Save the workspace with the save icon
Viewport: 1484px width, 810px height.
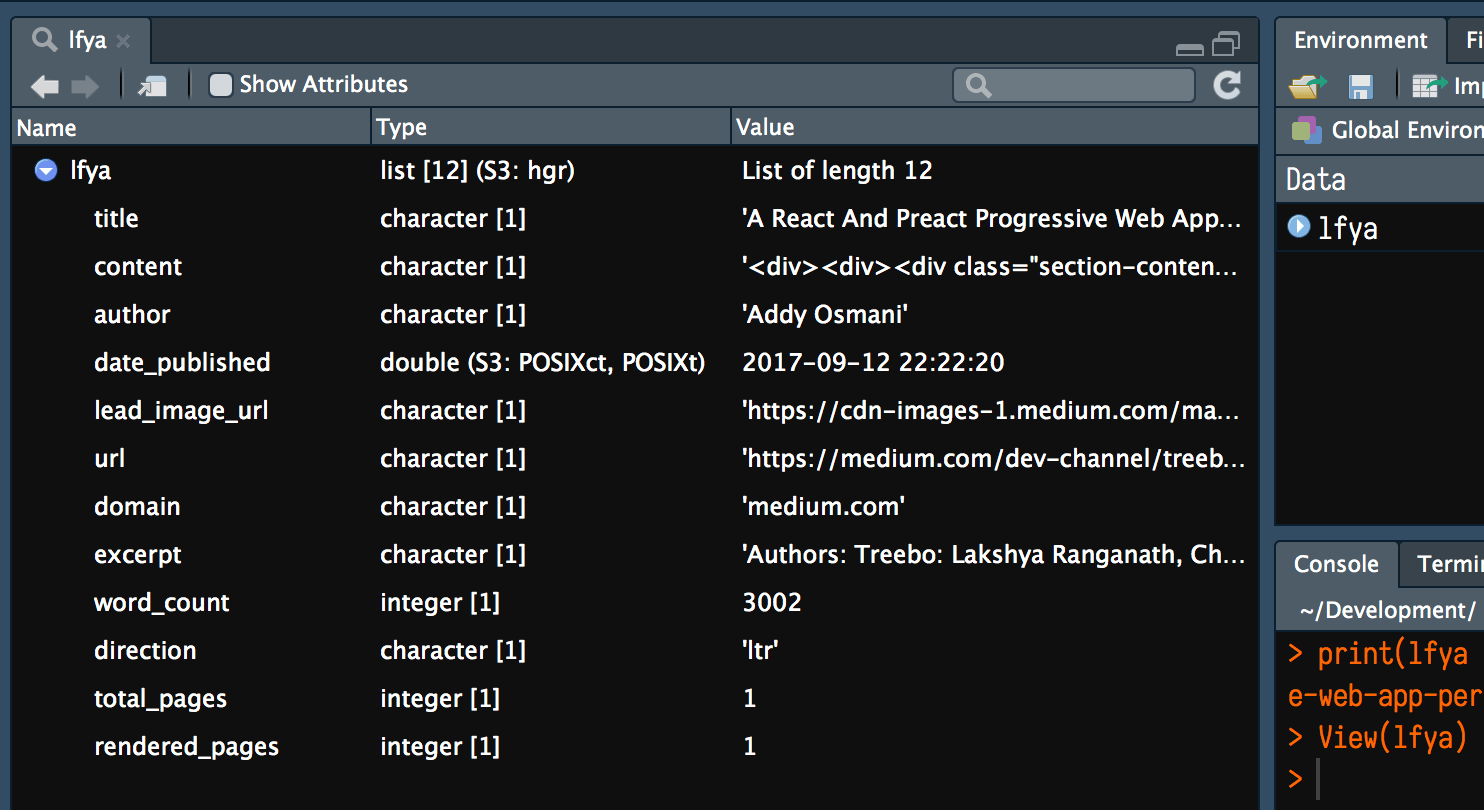pyautogui.click(x=1360, y=87)
